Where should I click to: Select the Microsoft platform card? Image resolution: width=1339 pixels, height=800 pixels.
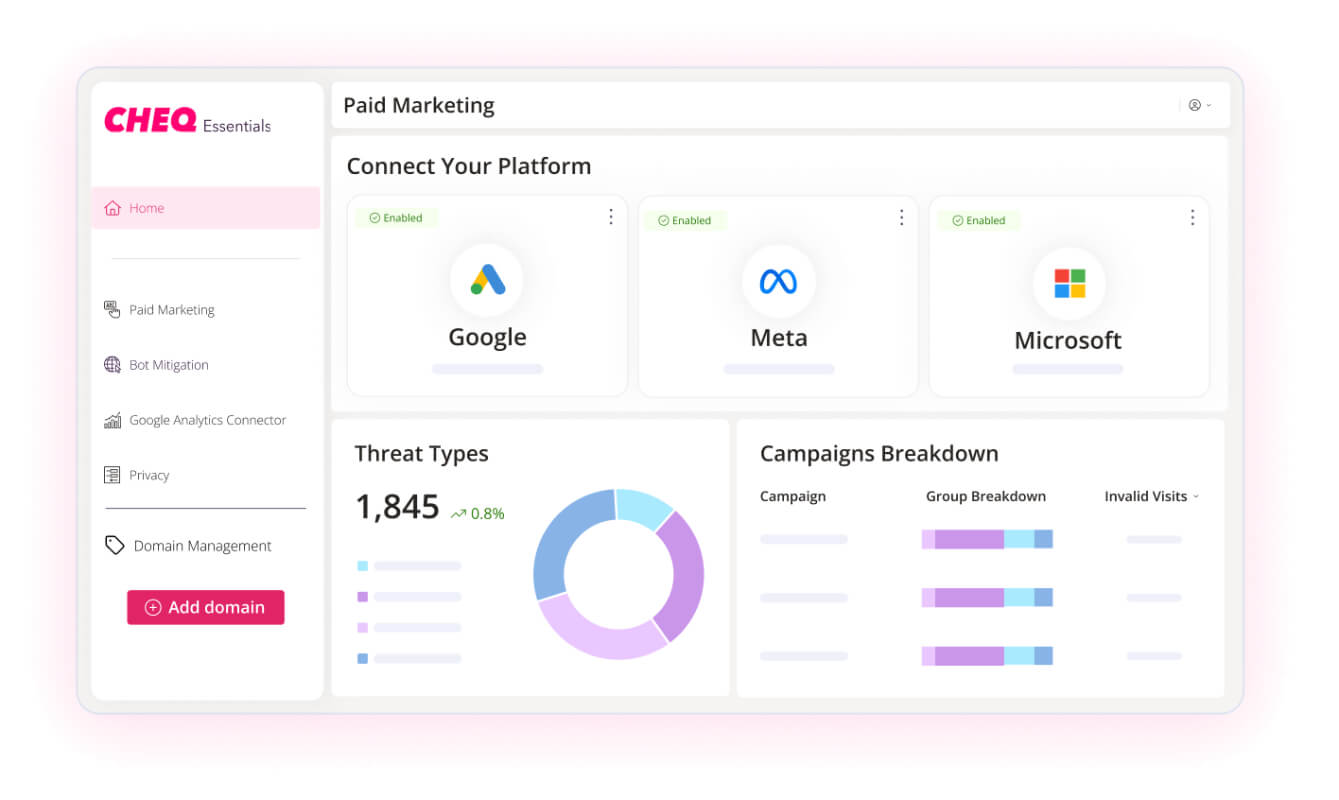point(1069,296)
